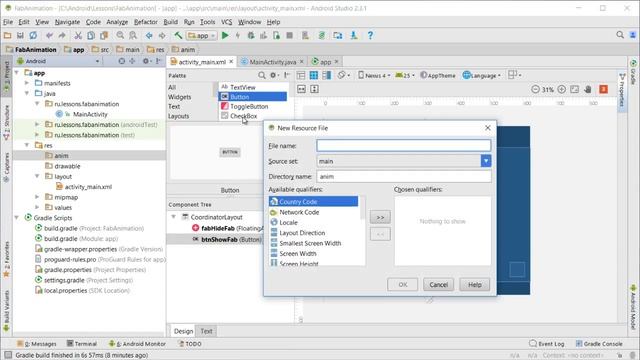This screenshot has height=360, width=640.
Task: Open the app run configuration dropdown
Action: [201, 36]
